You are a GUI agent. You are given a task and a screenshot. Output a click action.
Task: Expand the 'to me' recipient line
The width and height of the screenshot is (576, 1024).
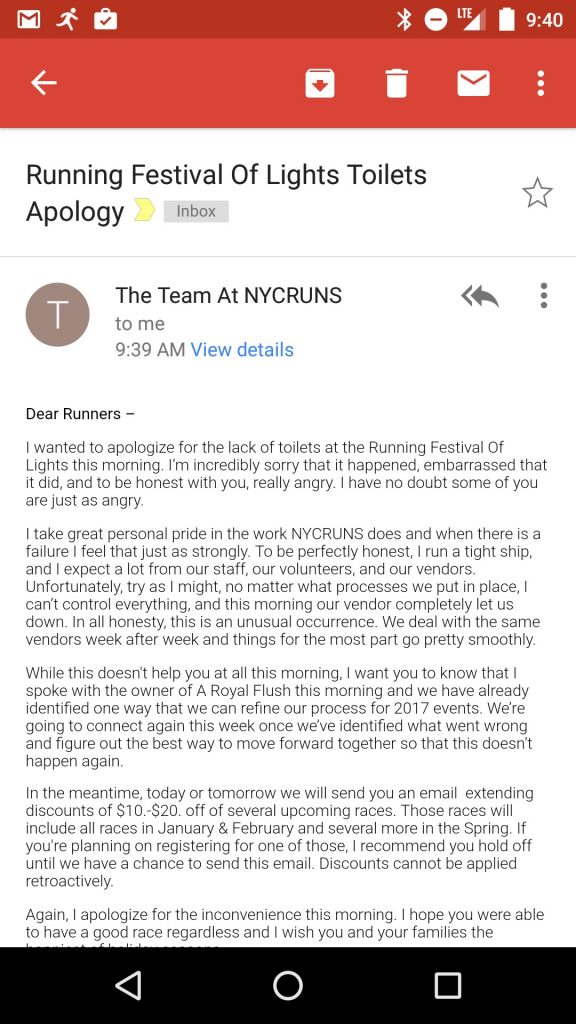[140, 323]
